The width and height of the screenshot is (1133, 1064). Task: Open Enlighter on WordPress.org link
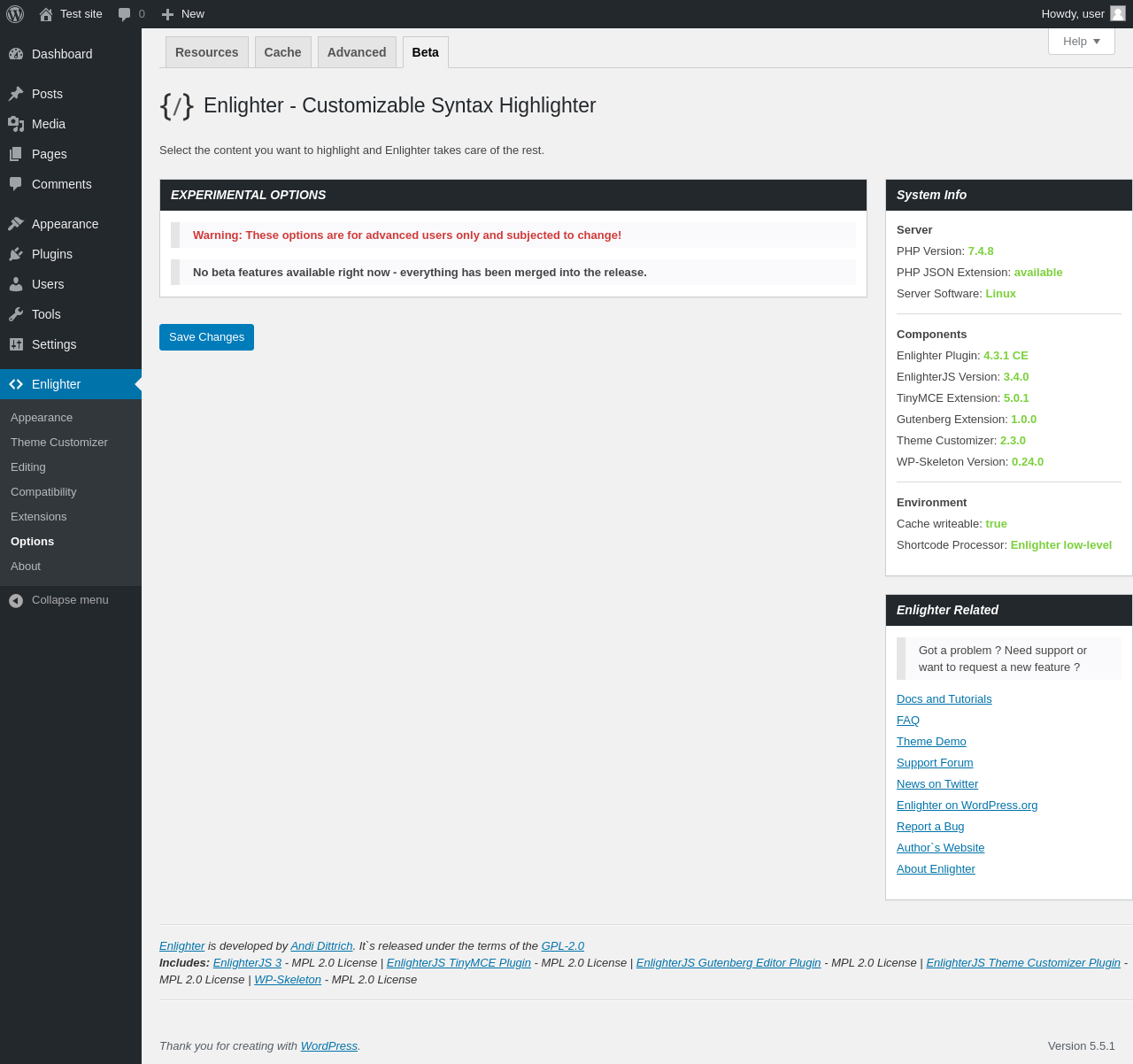[967, 806]
